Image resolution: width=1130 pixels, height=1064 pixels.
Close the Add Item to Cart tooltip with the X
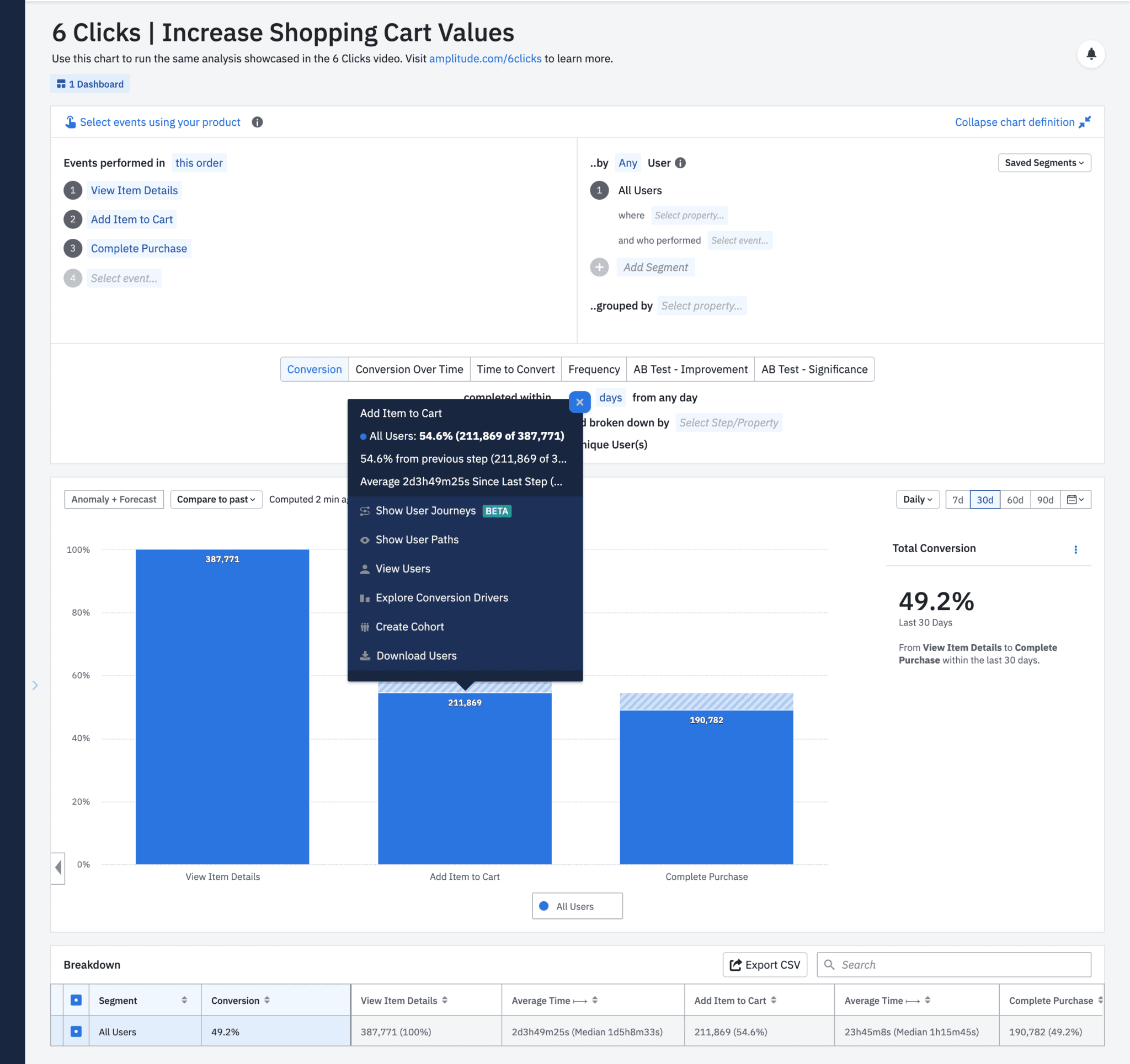pyautogui.click(x=579, y=402)
